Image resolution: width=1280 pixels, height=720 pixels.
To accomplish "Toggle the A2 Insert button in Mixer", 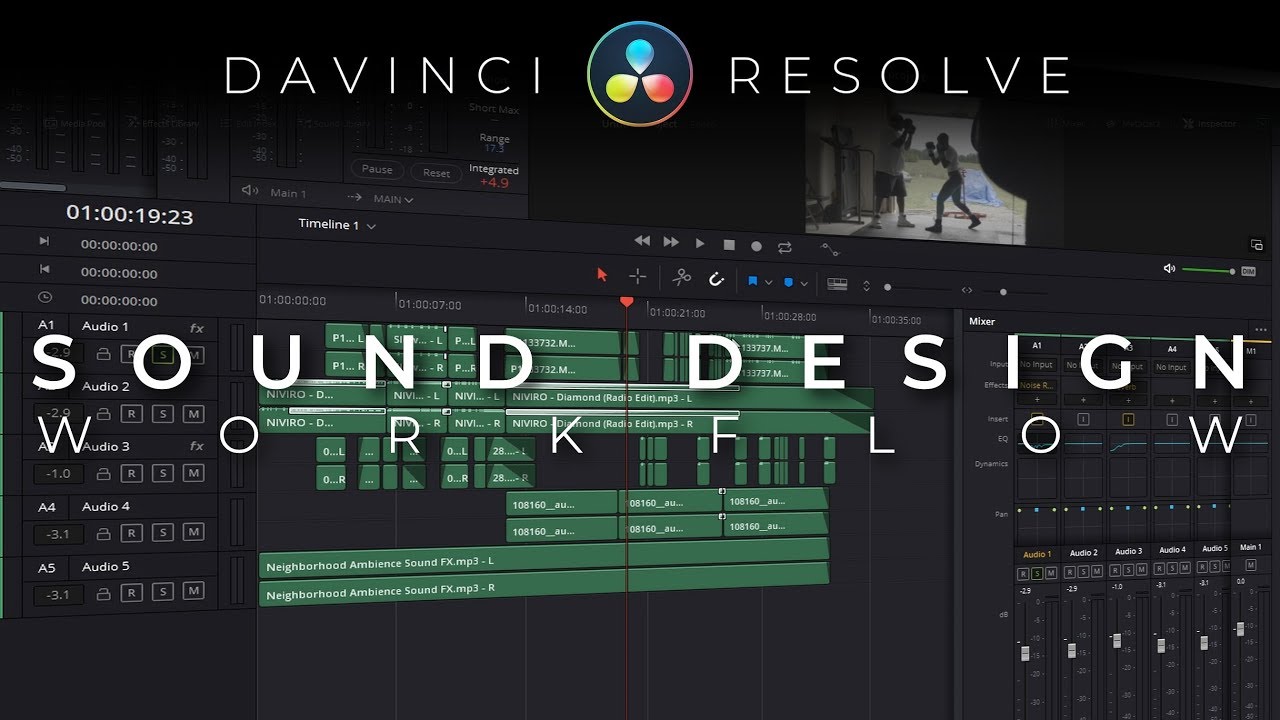I will click(x=1083, y=419).
